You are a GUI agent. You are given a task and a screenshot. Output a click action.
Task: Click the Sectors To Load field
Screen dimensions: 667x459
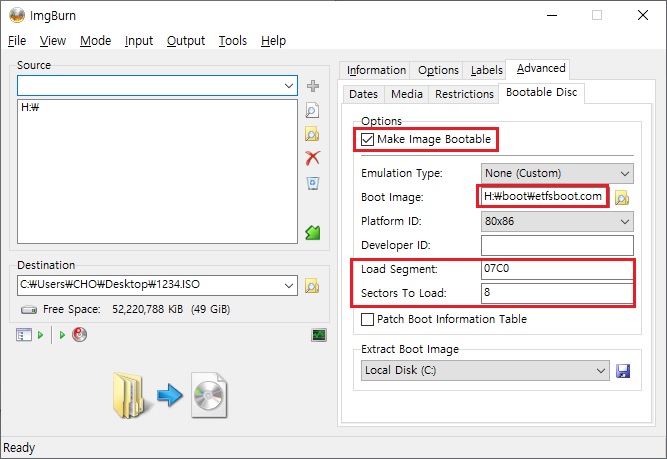557,293
